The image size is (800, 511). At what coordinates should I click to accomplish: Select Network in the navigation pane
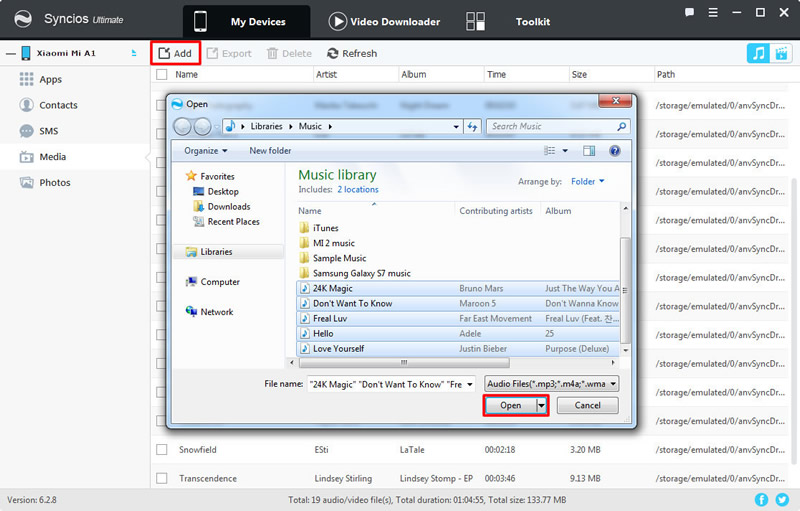tap(216, 312)
